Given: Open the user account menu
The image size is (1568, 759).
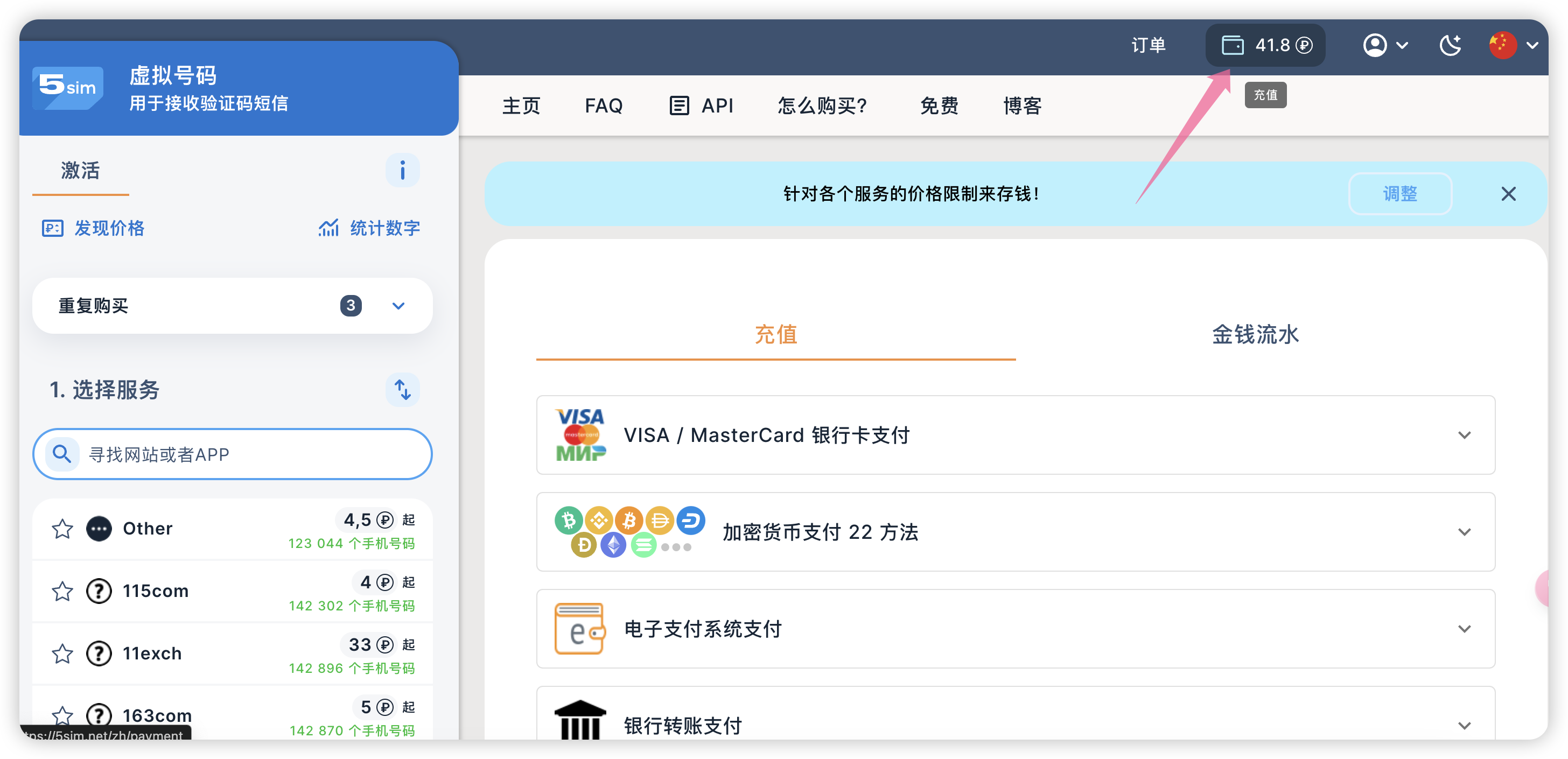Looking at the screenshot, I should tap(1385, 45).
